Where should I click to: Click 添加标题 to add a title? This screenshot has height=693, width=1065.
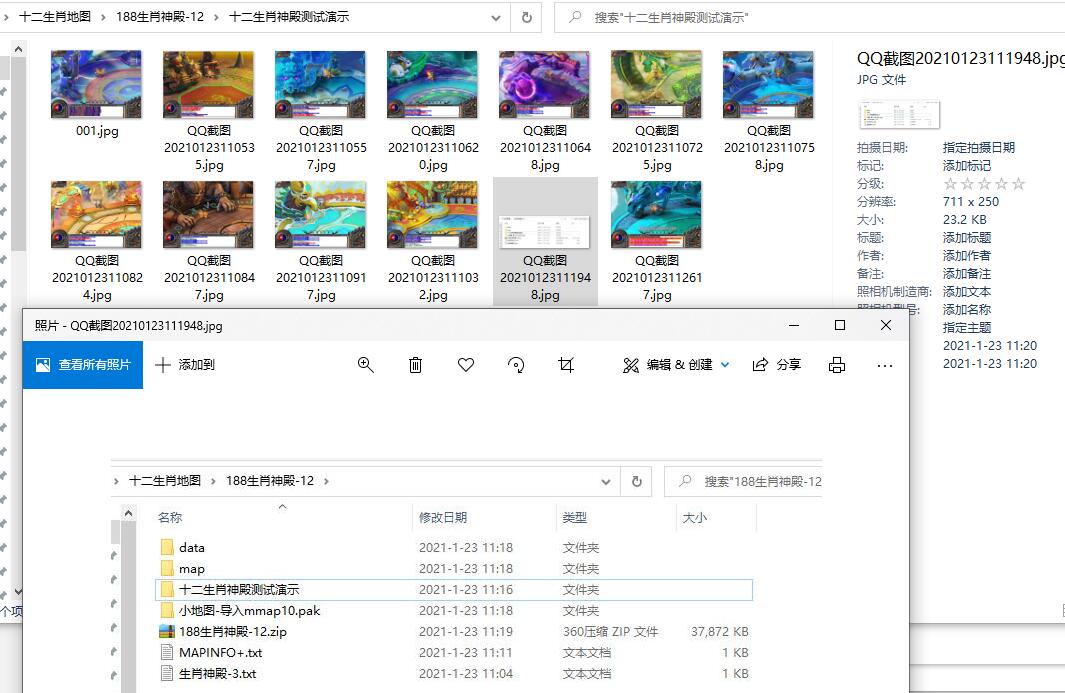point(967,238)
